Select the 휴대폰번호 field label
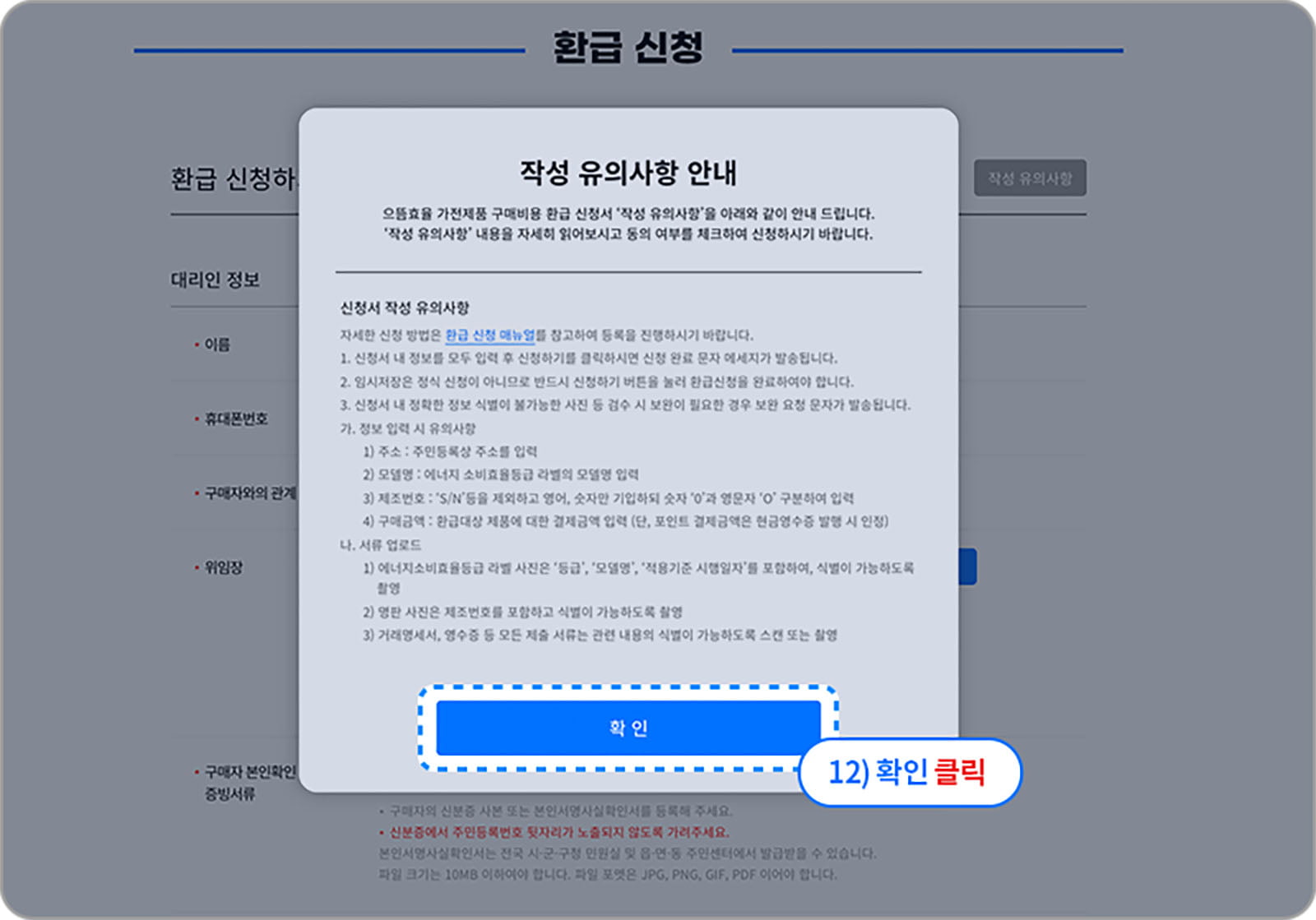 point(235,419)
